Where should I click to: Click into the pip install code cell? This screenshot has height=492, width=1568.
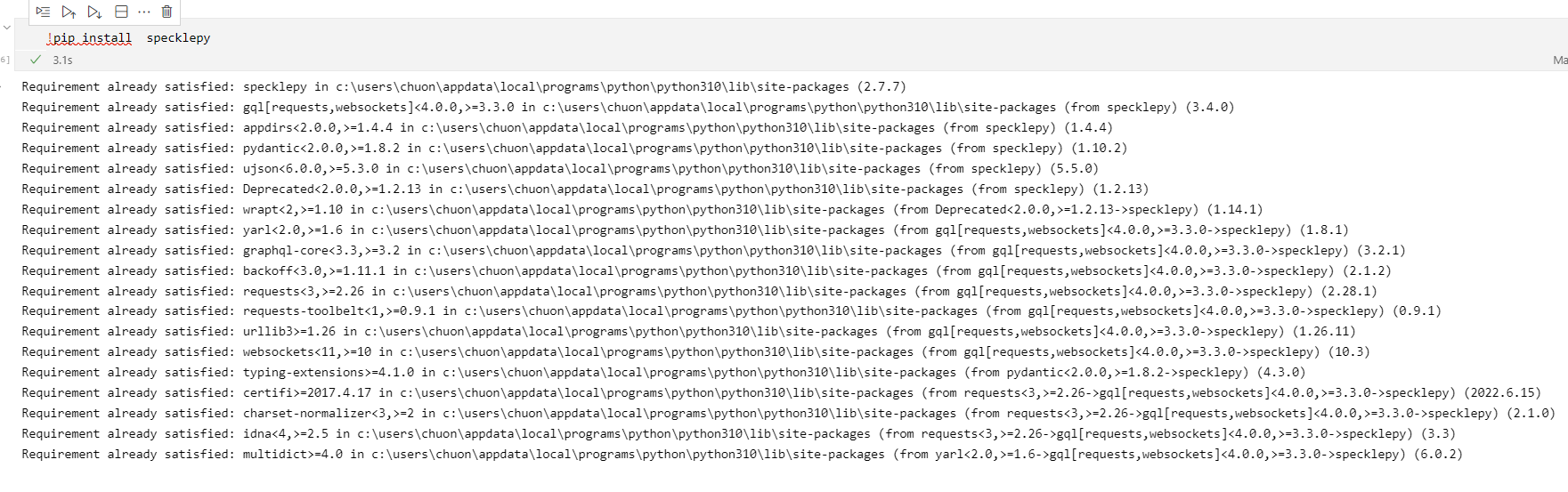click(534, 38)
